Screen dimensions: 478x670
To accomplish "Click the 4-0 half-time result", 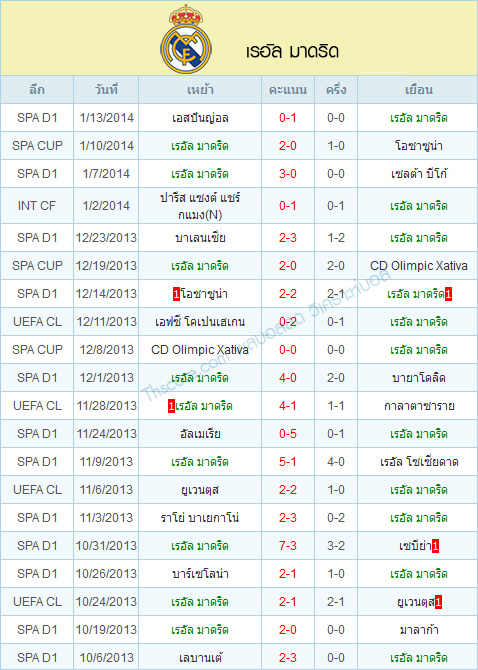I will tap(336, 462).
